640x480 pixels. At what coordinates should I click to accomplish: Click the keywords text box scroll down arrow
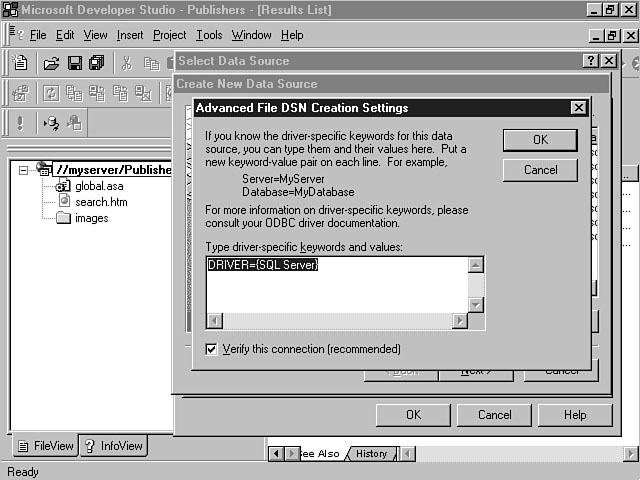(476, 305)
